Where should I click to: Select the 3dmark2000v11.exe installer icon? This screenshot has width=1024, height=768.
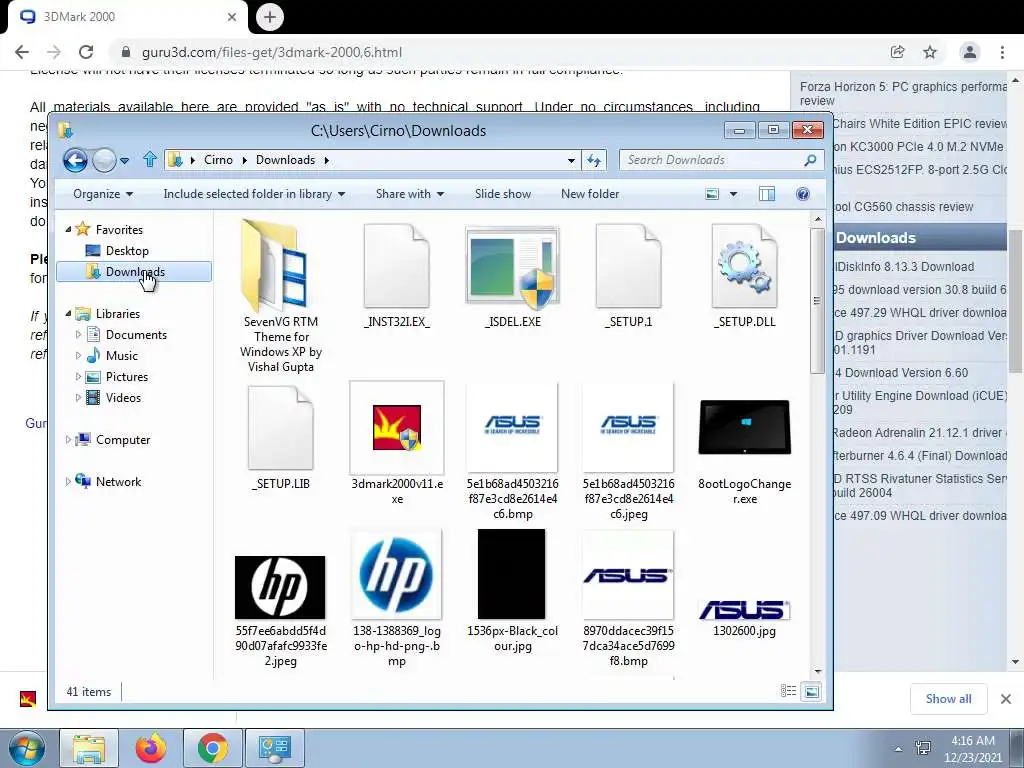pos(396,428)
